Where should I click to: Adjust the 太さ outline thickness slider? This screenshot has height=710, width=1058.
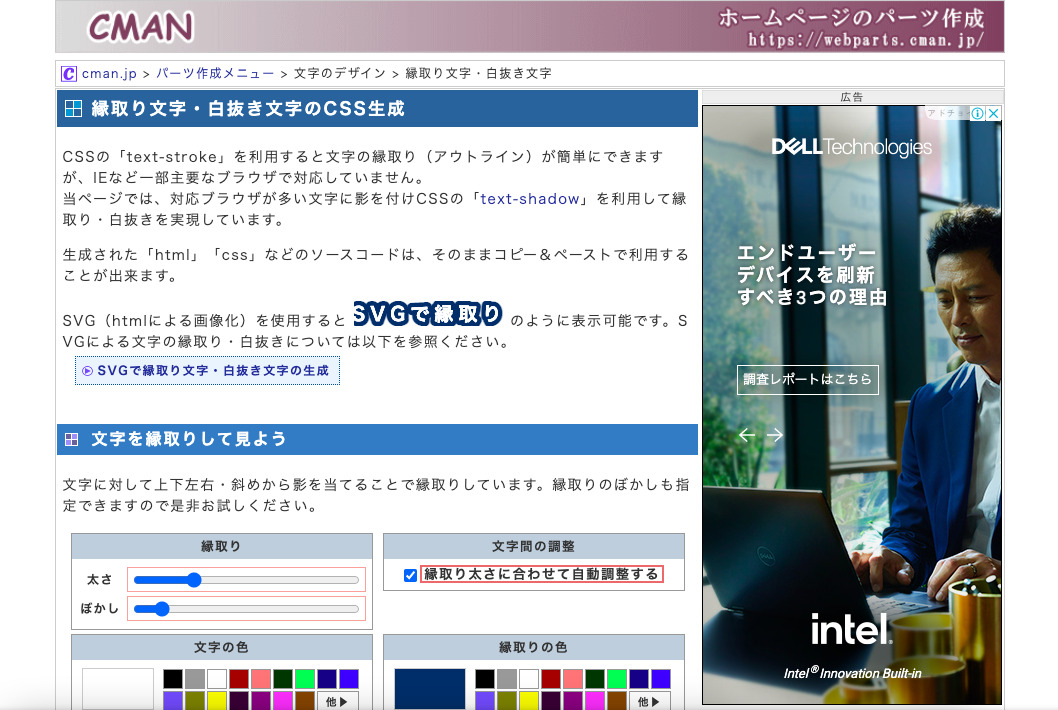[x=196, y=578]
